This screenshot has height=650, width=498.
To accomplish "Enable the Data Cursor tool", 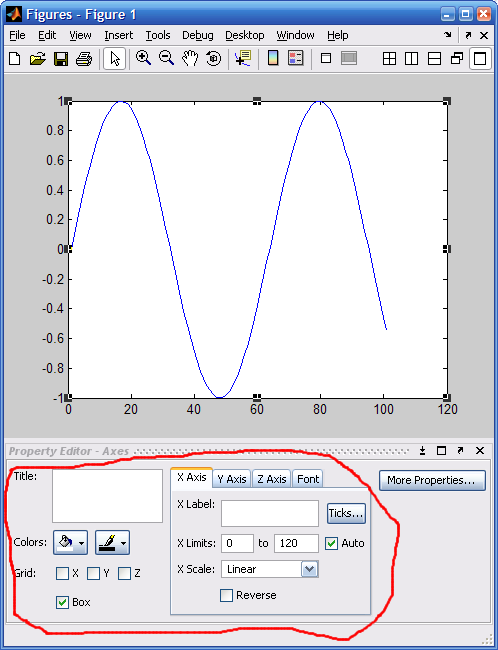I will (243, 58).
